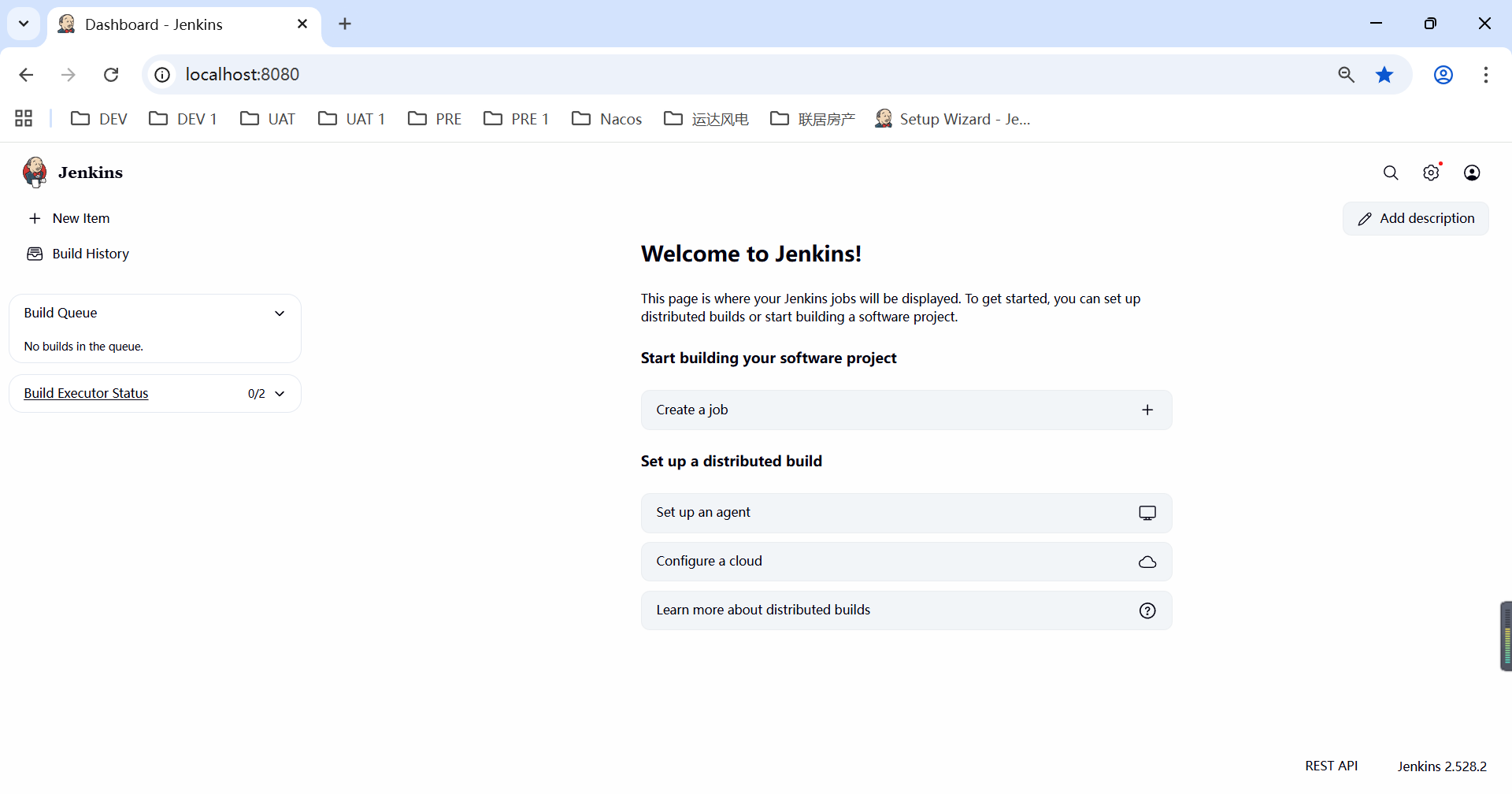Click the No builds in the queue text
1512x794 pixels.
(x=83, y=347)
